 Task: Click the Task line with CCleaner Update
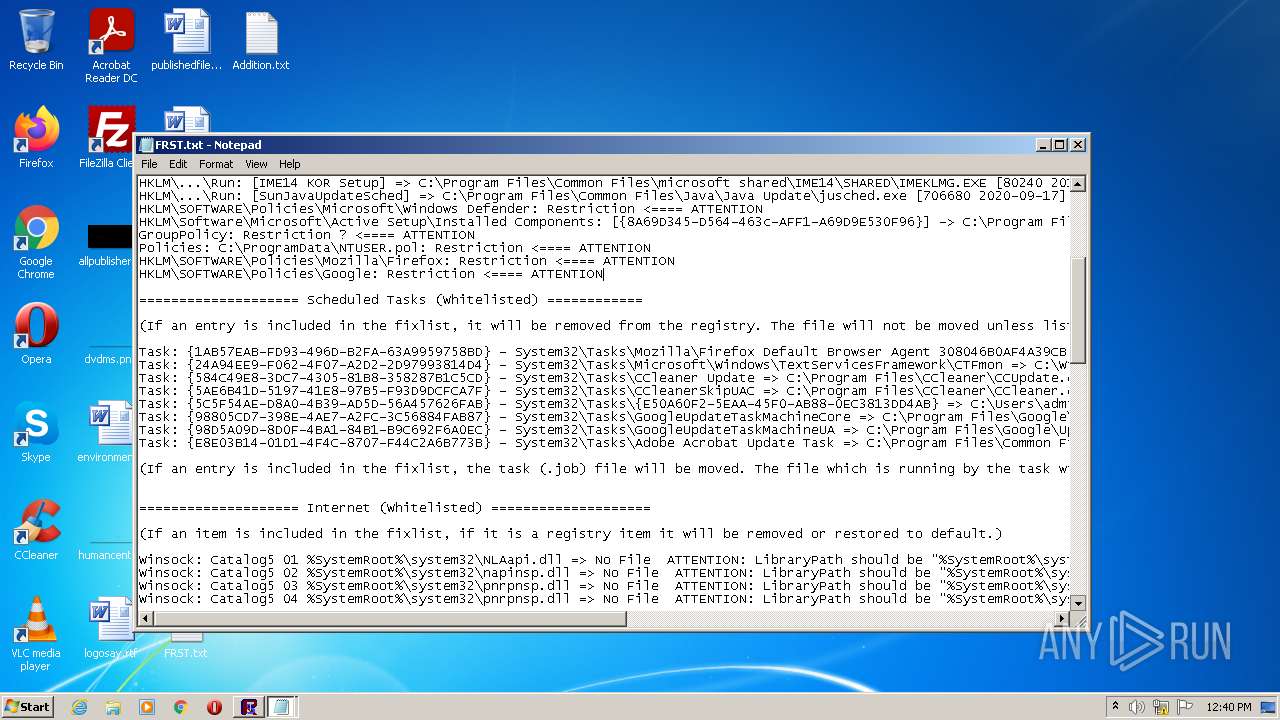pyautogui.click(x=604, y=378)
